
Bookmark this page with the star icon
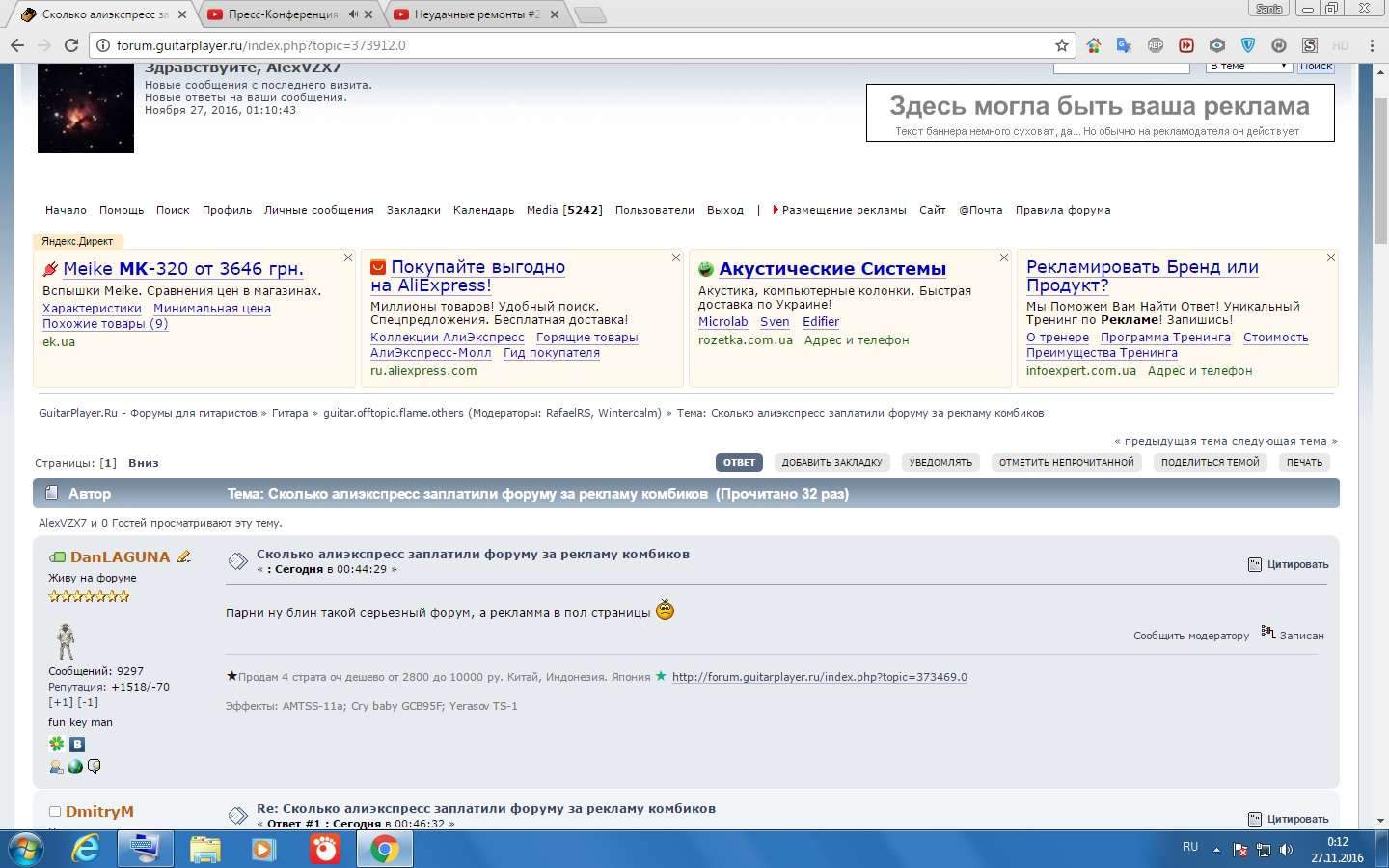point(1062,45)
